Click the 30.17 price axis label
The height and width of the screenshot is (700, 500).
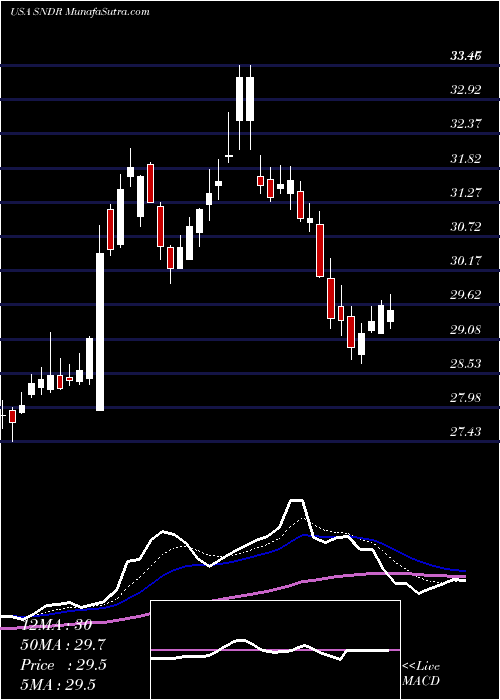click(x=466, y=261)
